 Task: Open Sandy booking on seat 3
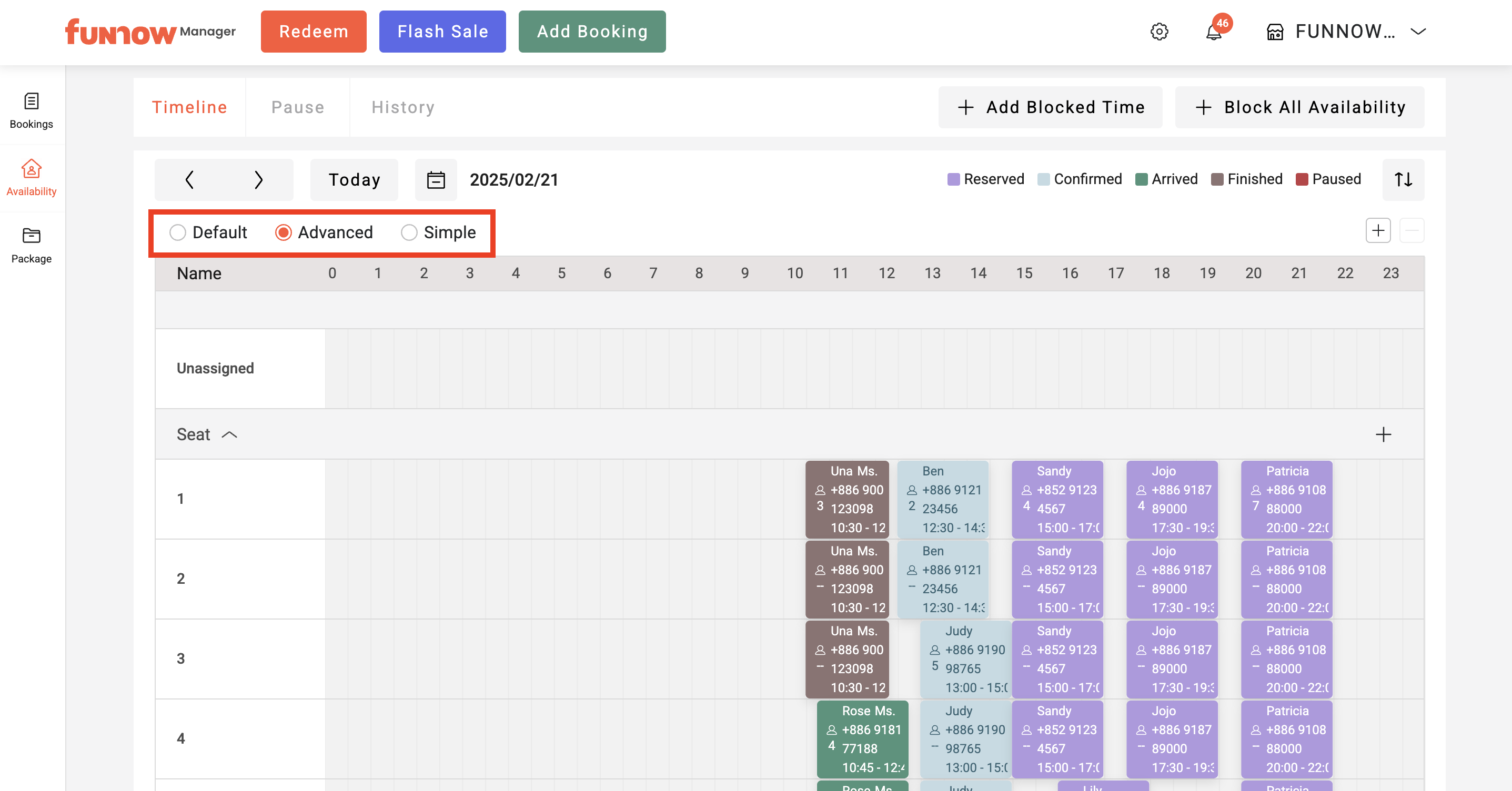(1057, 659)
